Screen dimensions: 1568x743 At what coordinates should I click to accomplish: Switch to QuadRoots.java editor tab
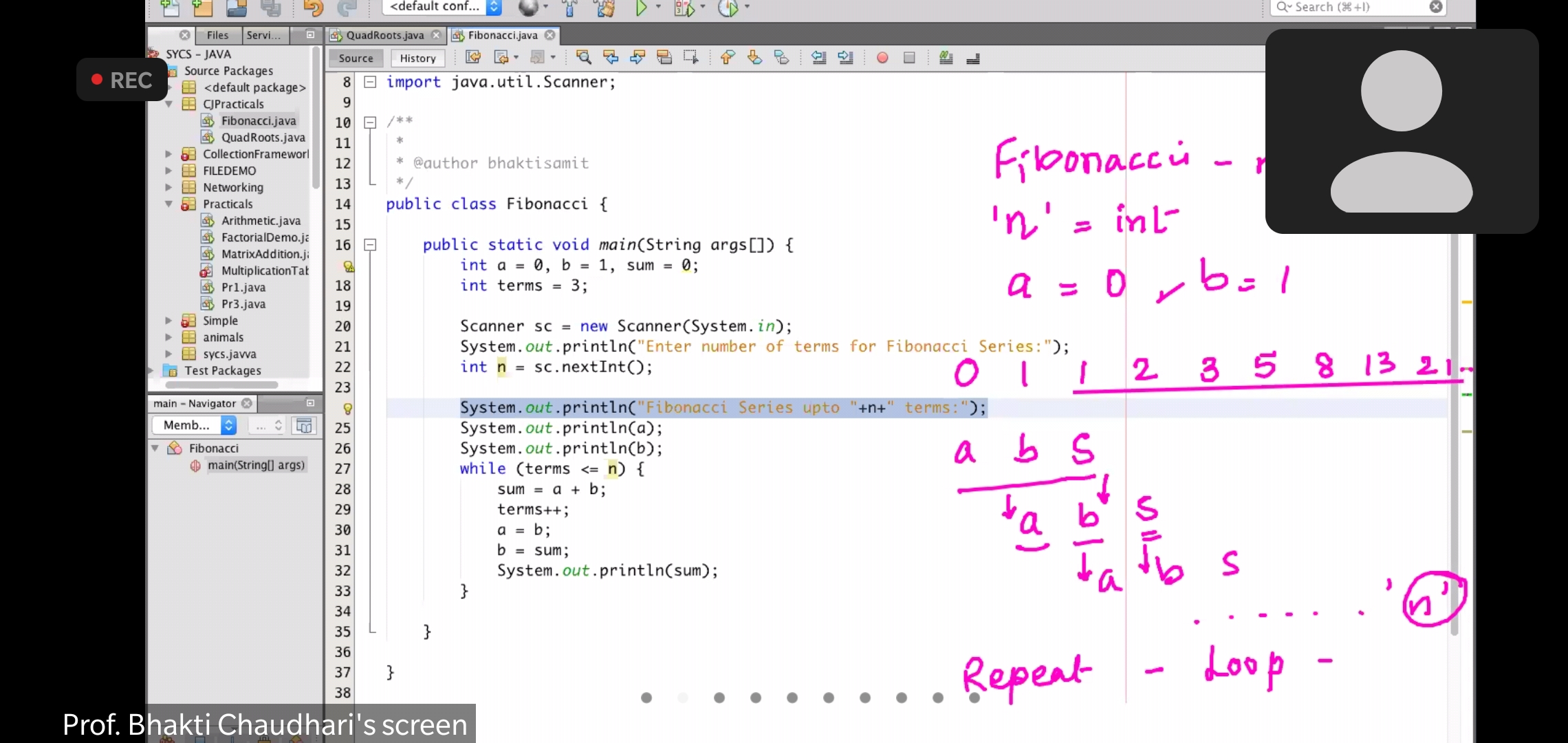point(384,35)
